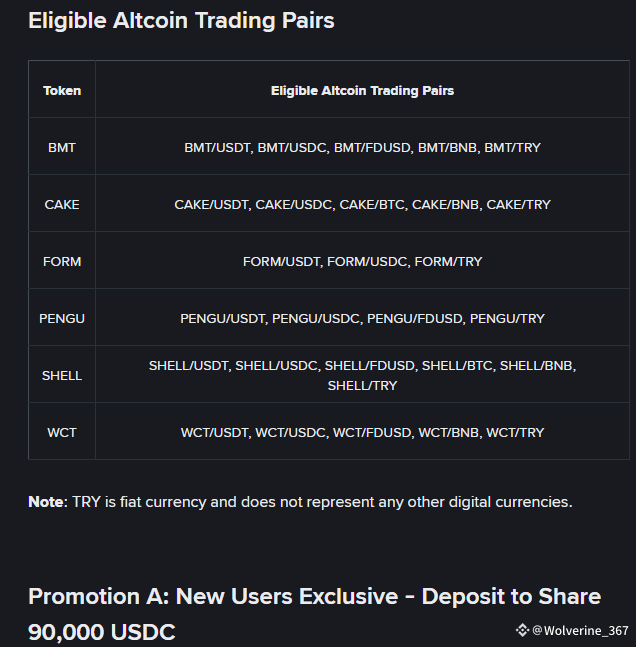Image resolution: width=636 pixels, height=647 pixels.
Task: Click the Eligible Altcoin Trading Pairs heading
Action: coord(181,21)
